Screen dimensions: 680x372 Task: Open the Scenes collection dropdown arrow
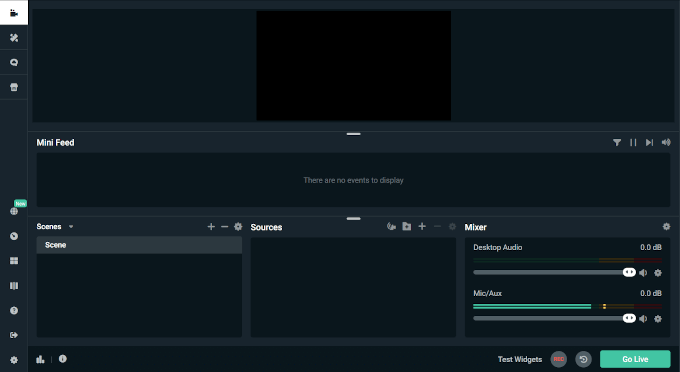click(x=71, y=227)
